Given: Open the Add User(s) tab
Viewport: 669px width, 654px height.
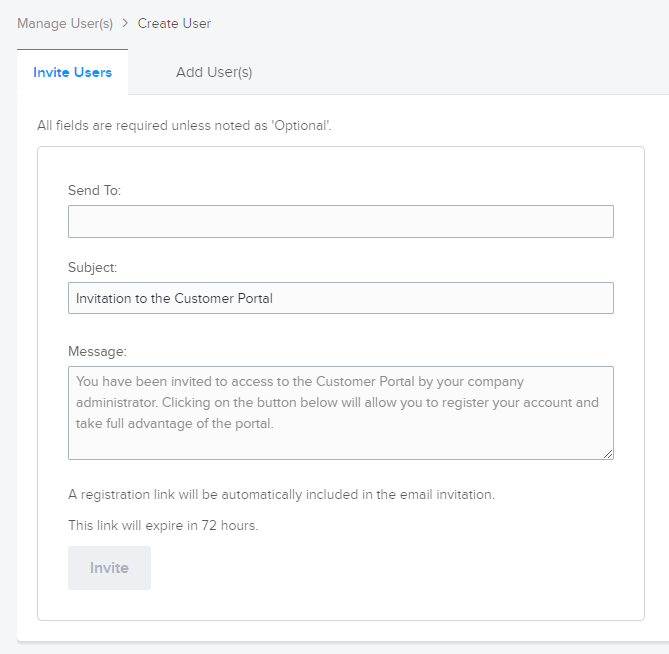Looking at the screenshot, I should tap(214, 72).
